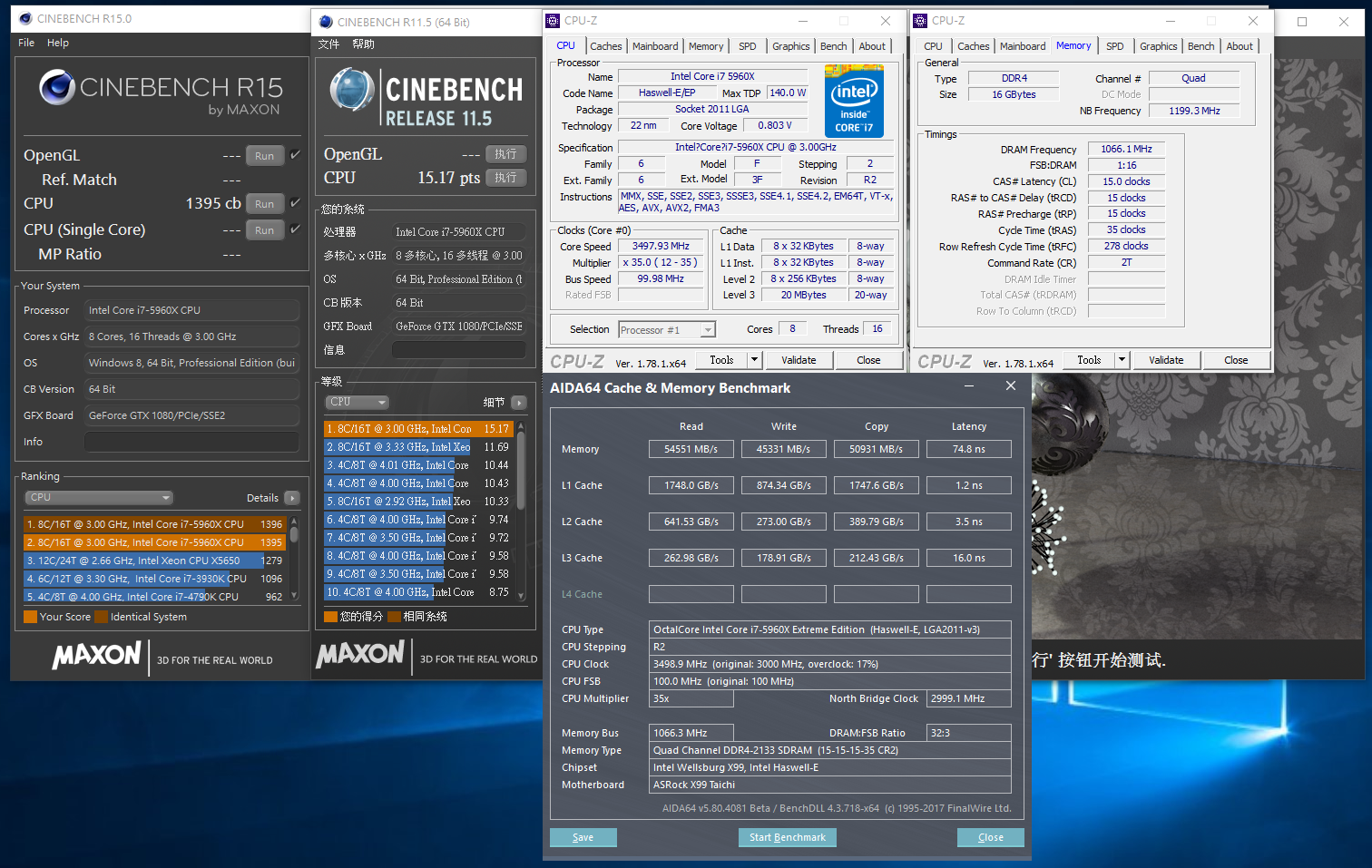Click the MAXON logo in CINEBENCH R15
The height and width of the screenshot is (868, 1372).
(x=97, y=656)
